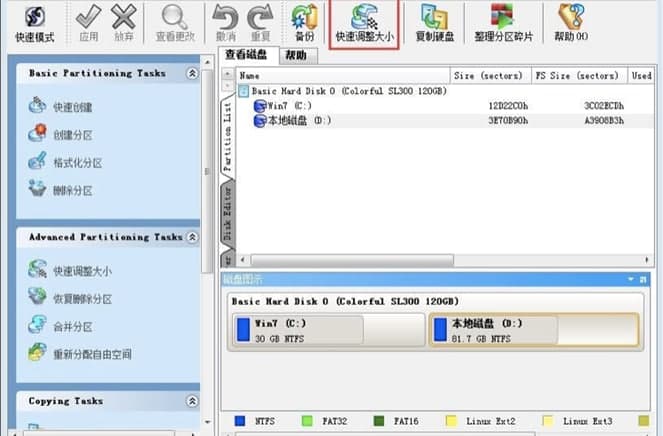Click the 重新分配自由空间 icon in sidebar
The height and width of the screenshot is (436, 663).
coord(37,352)
